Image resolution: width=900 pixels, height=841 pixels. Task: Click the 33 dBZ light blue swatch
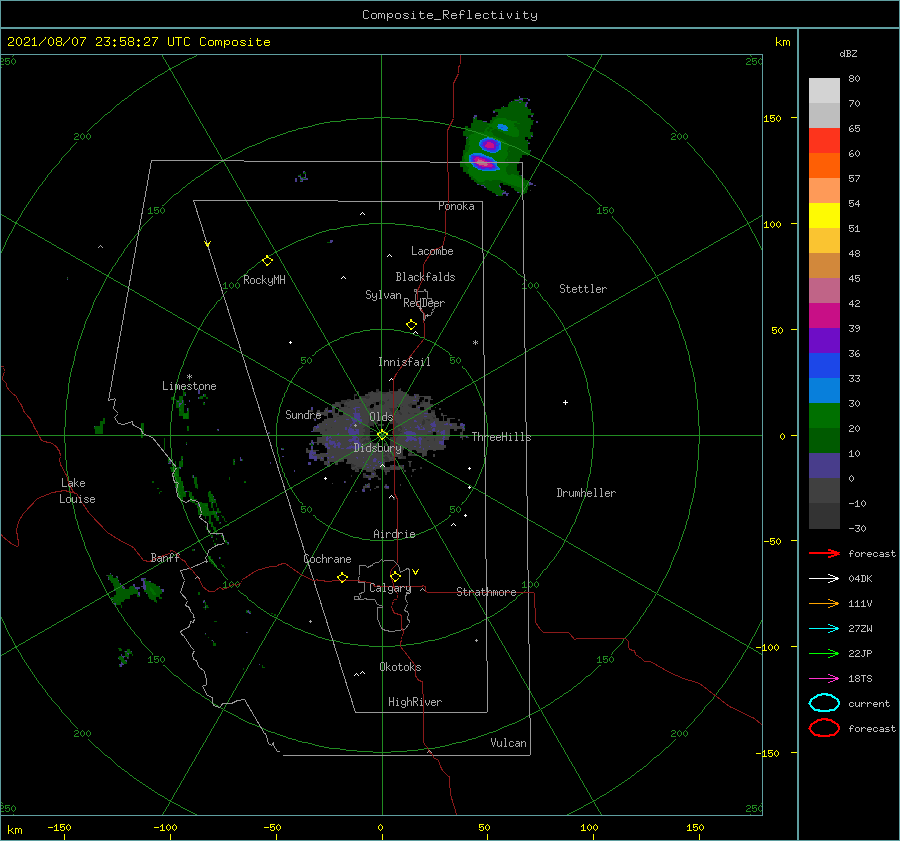pyautogui.click(x=824, y=390)
